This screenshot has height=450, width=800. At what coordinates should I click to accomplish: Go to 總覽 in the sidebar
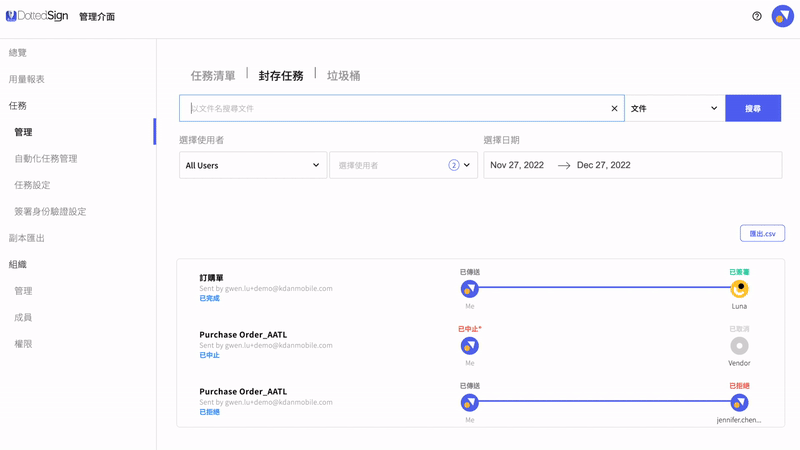[x=18, y=53]
